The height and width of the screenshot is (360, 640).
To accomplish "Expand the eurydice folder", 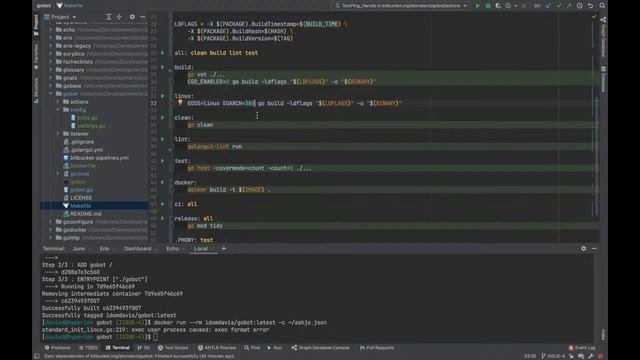I will click(x=51, y=53).
